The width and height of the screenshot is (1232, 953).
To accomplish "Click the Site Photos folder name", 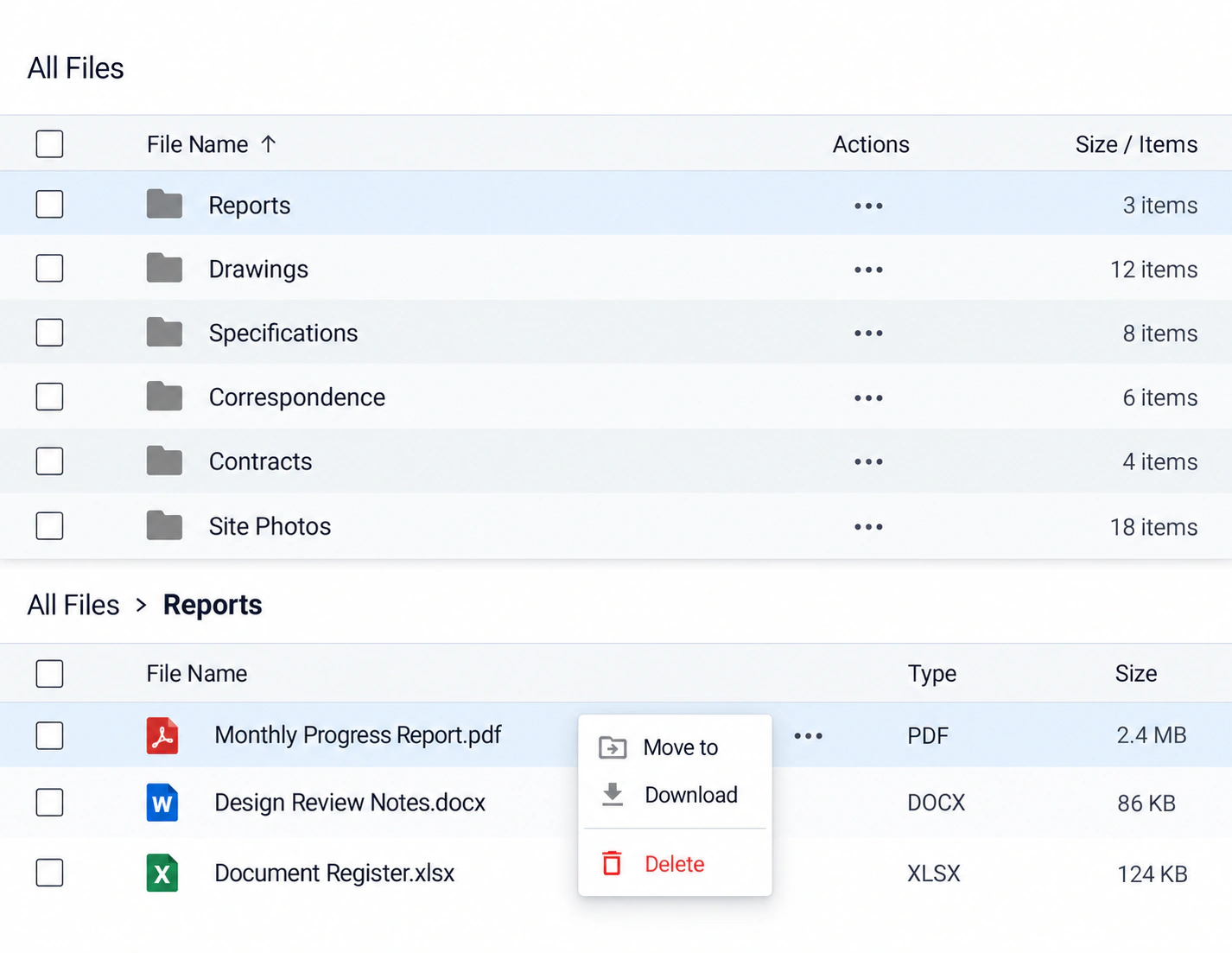I will [270, 526].
